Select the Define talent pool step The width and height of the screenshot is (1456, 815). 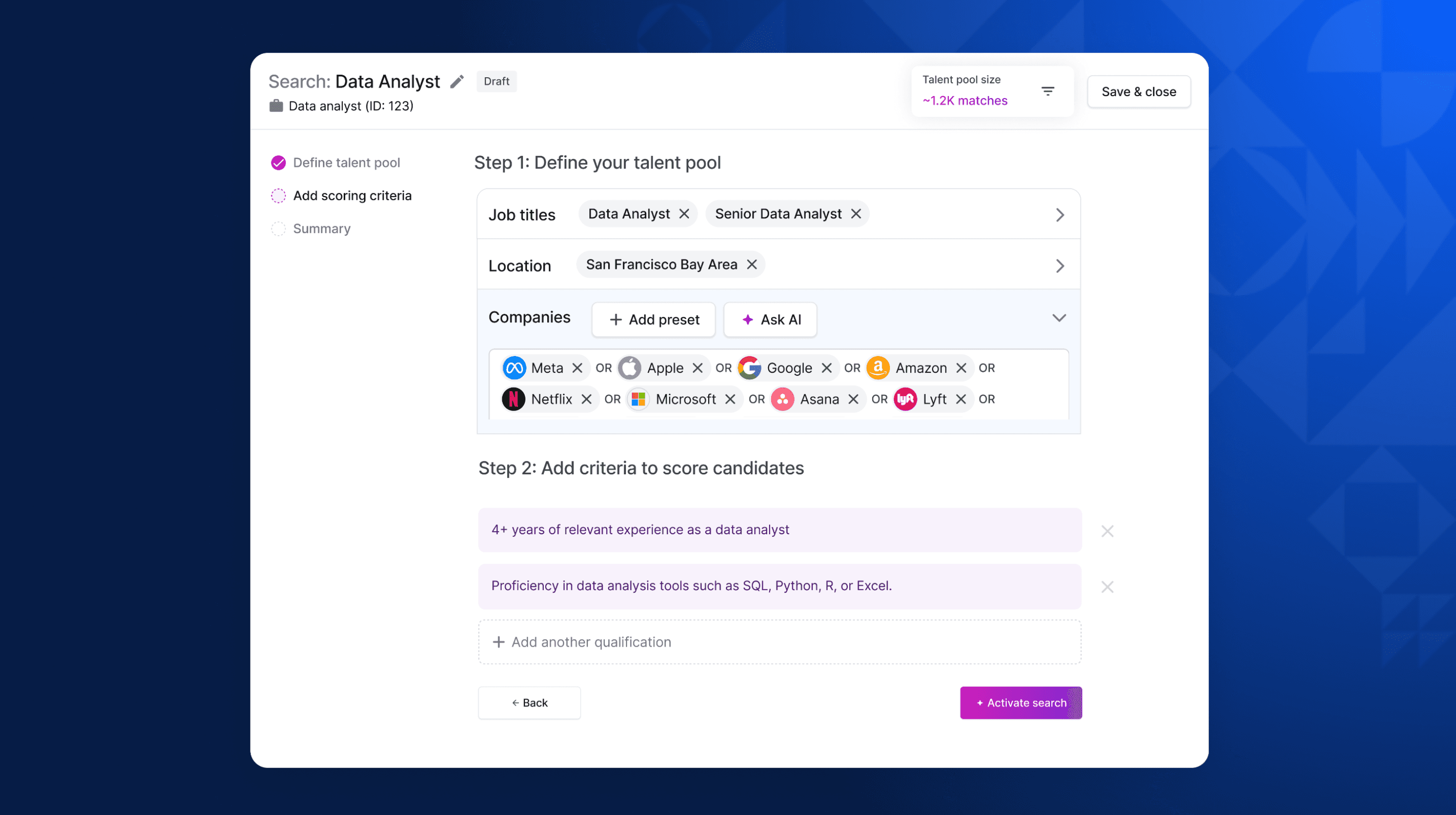(x=346, y=163)
